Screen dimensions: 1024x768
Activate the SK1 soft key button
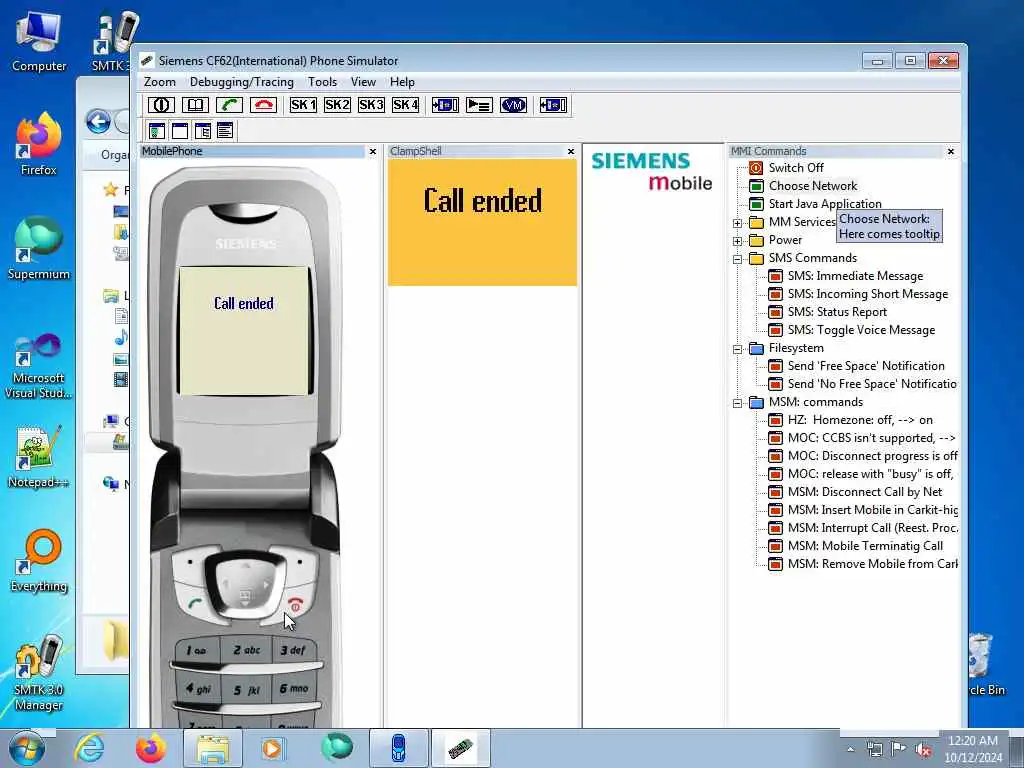(x=304, y=105)
